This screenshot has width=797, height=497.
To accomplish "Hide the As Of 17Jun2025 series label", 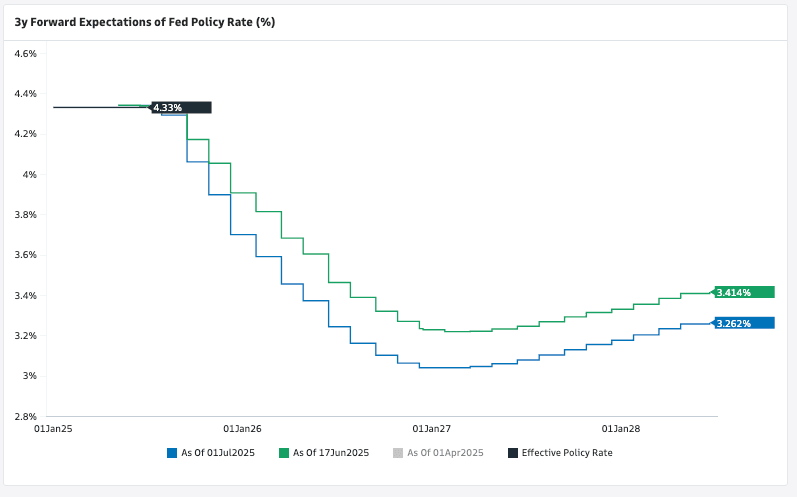I will 330,453.
